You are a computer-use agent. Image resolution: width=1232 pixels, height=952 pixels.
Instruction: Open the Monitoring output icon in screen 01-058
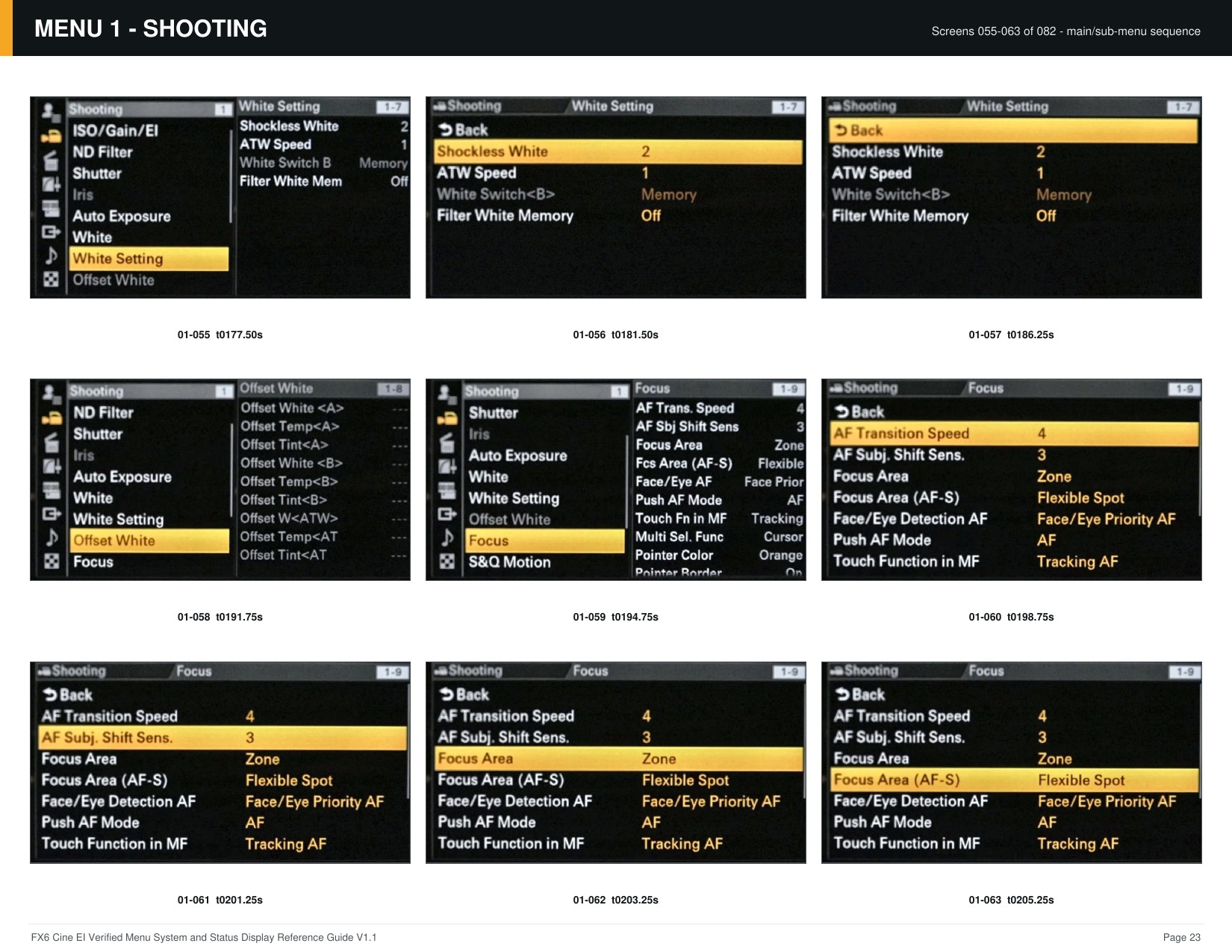tap(52, 514)
